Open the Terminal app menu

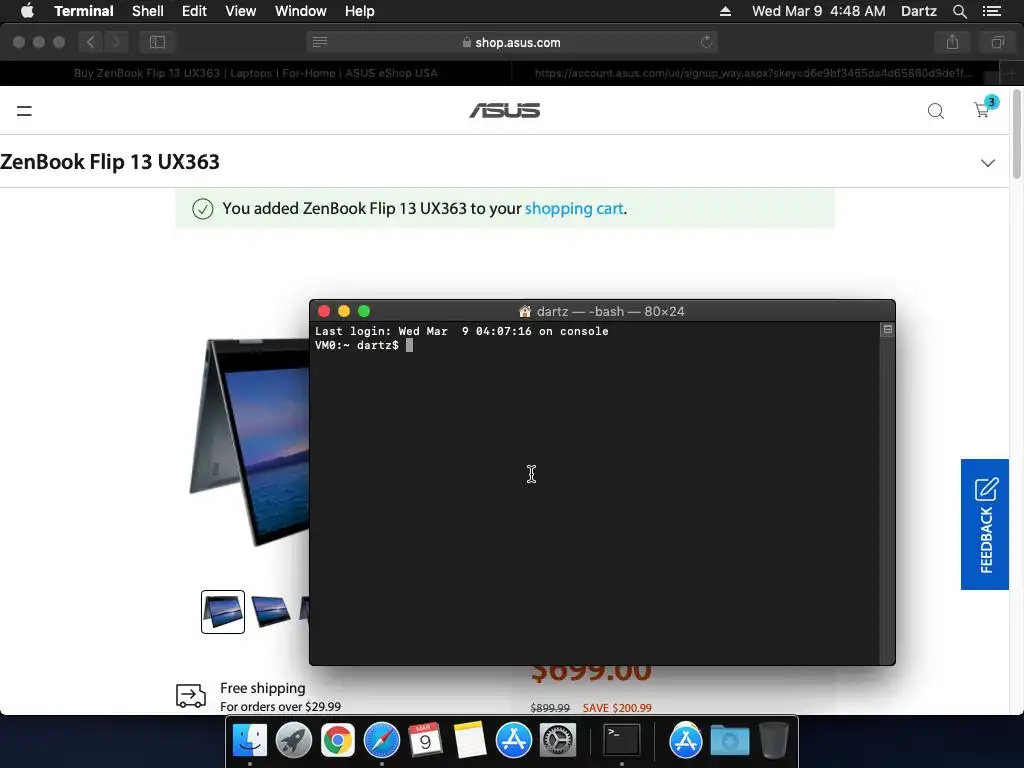[84, 11]
